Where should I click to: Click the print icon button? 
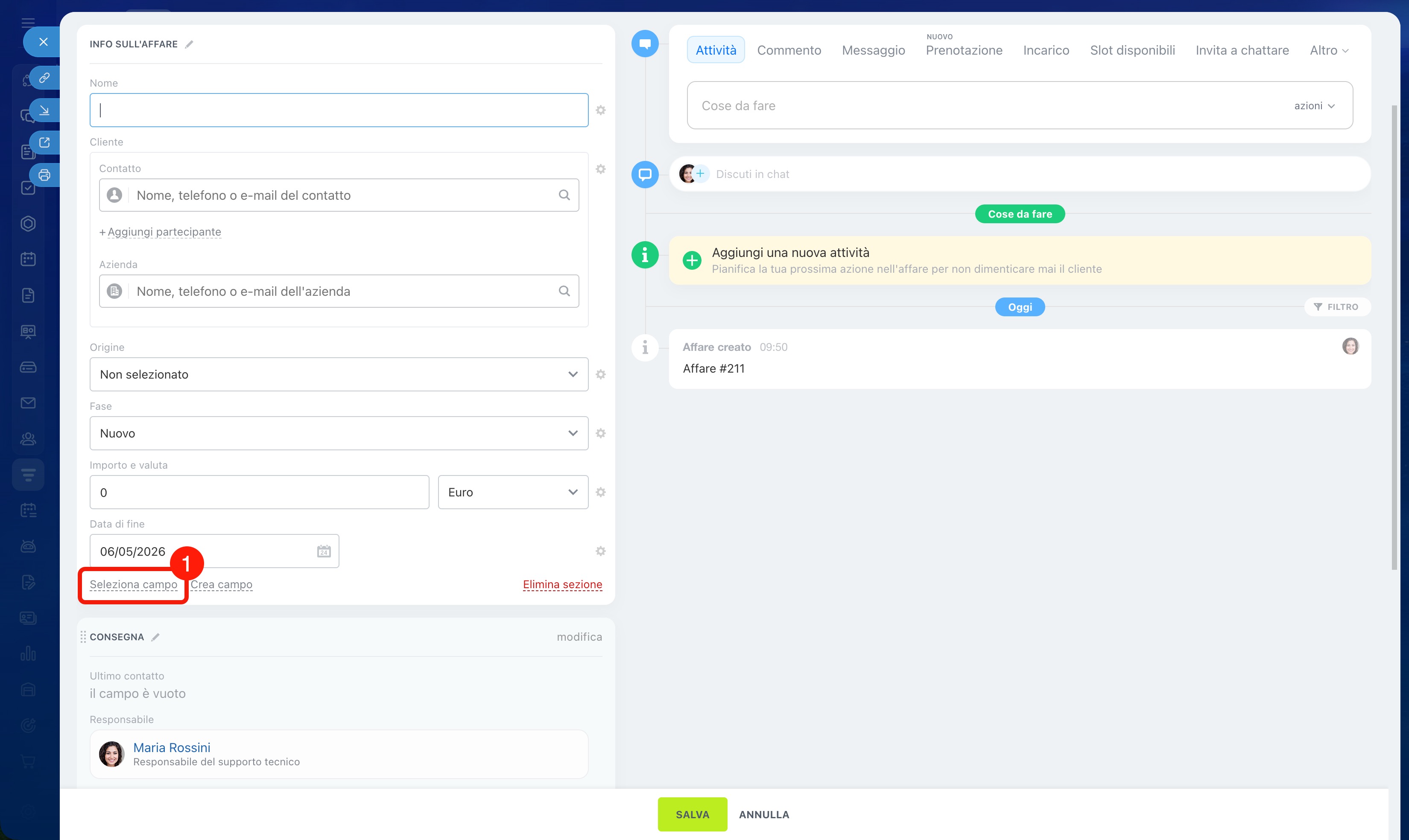point(44,175)
